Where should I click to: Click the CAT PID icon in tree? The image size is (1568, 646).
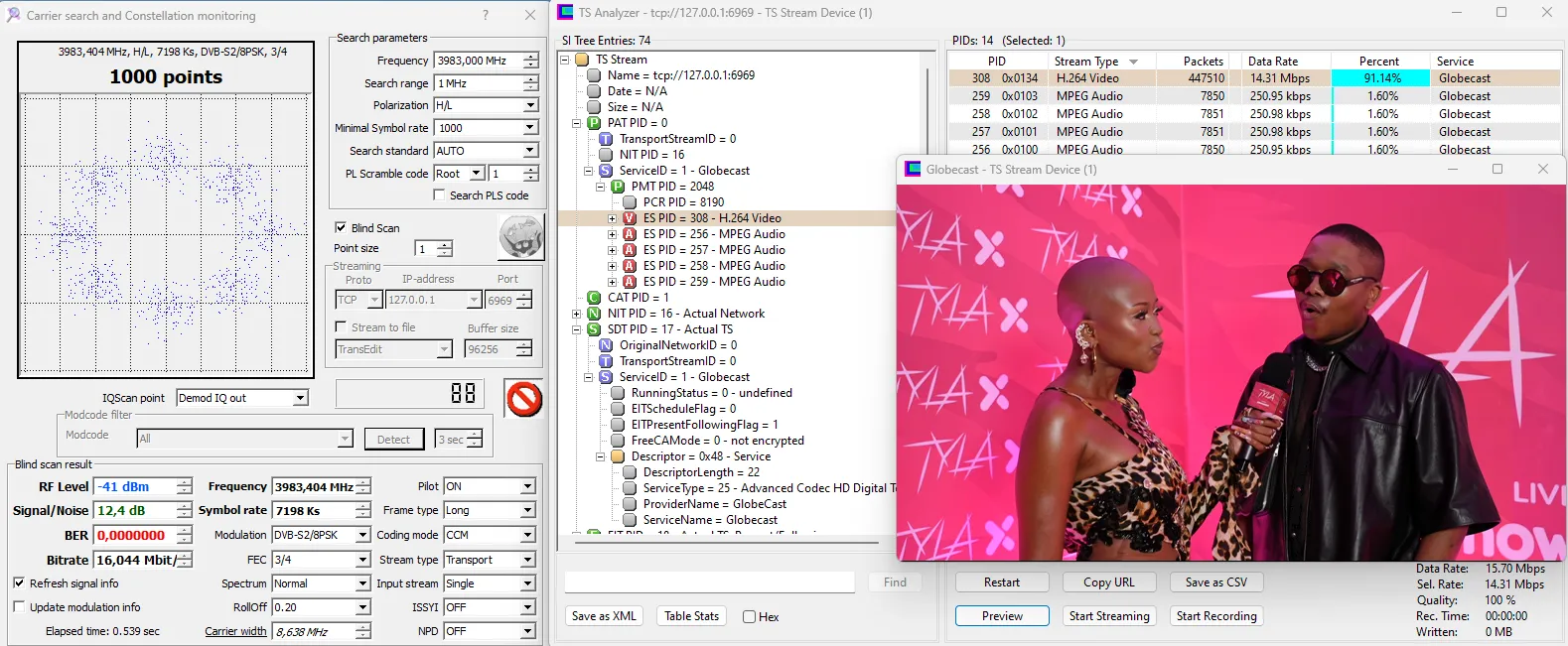click(594, 298)
